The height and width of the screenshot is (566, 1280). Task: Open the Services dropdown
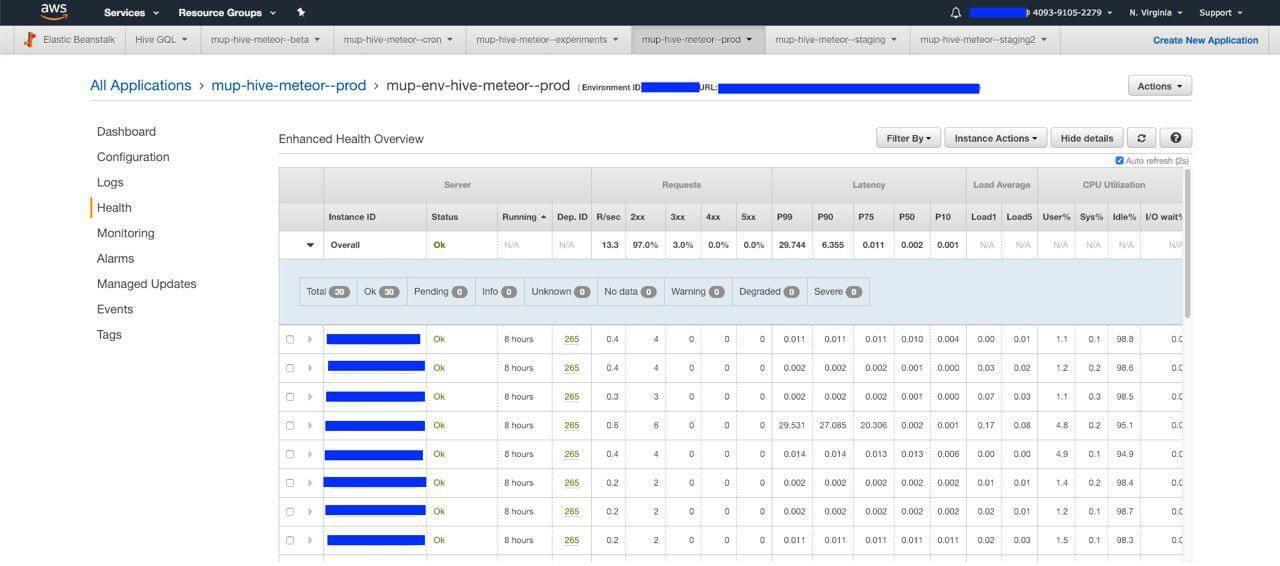(x=131, y=13)
